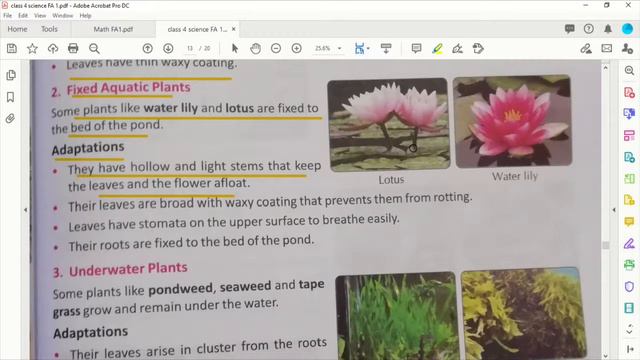Image resolution: width=640 pixels, height=360 pixels.
Task: Zoom out with the minus button
Action: click(276, 49)
